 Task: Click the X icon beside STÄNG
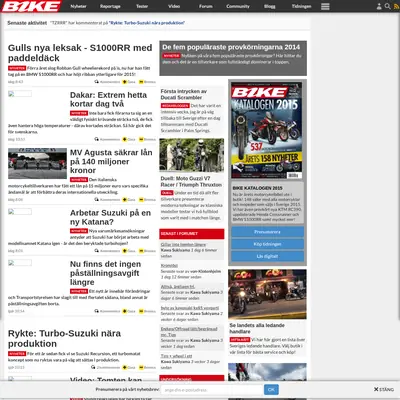click(376, 389)
